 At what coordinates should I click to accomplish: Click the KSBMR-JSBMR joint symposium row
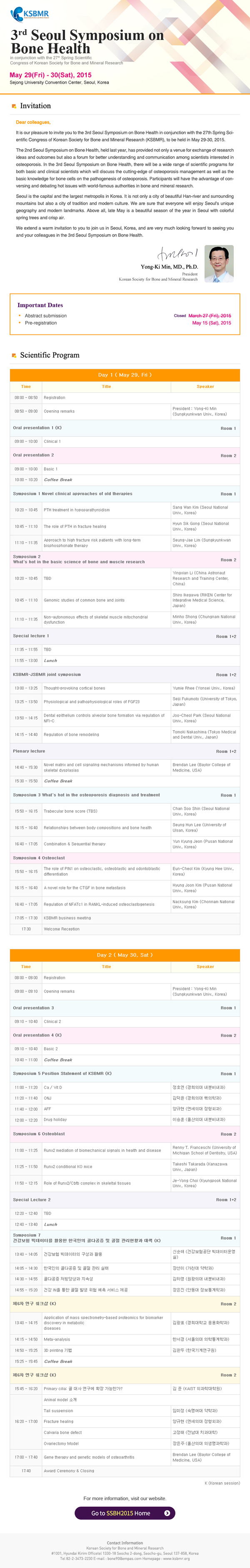click(125, 674)
